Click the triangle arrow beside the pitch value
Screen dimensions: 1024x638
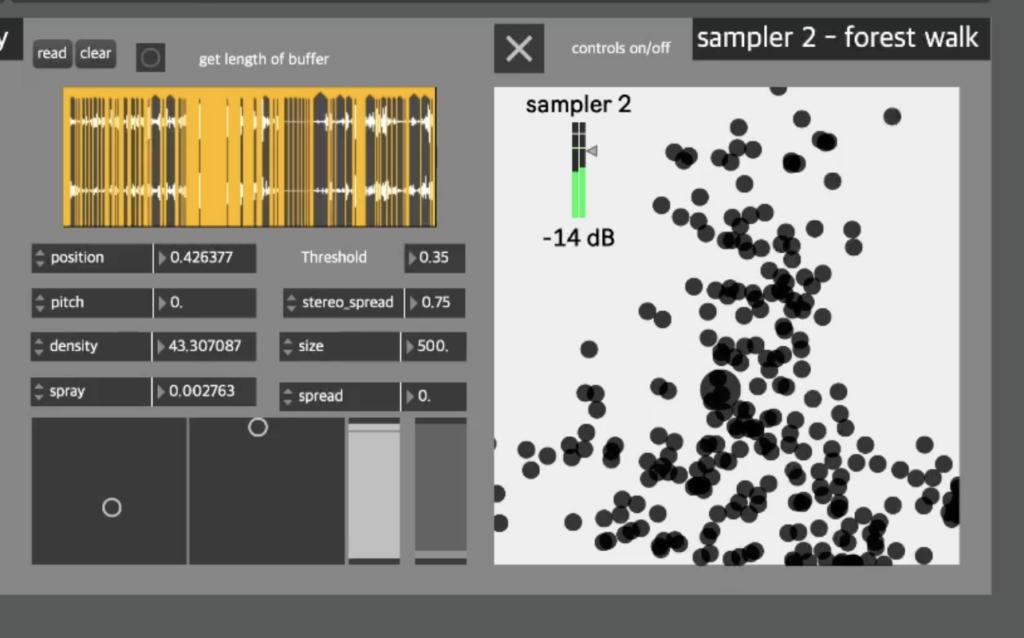point(164,302)
